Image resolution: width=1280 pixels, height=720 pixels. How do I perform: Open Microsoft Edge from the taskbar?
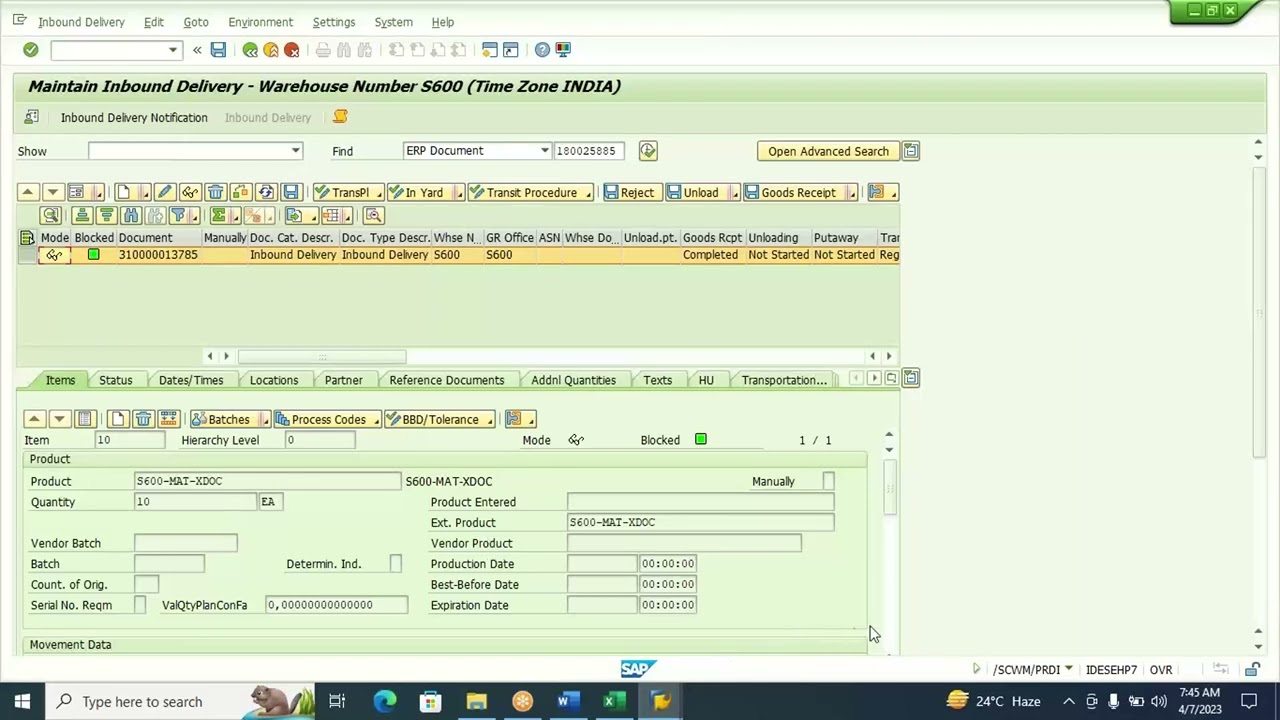click(384, 701)
